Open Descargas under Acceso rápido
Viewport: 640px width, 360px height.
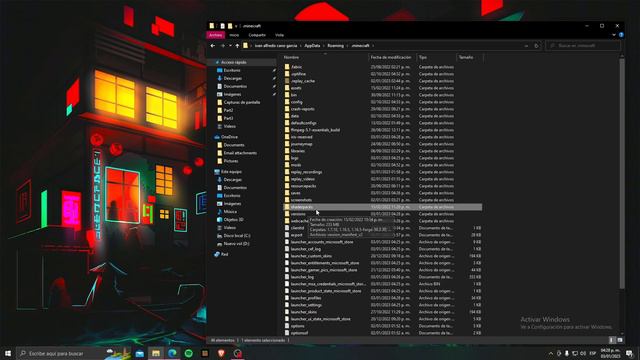click(x=233, y=78)
